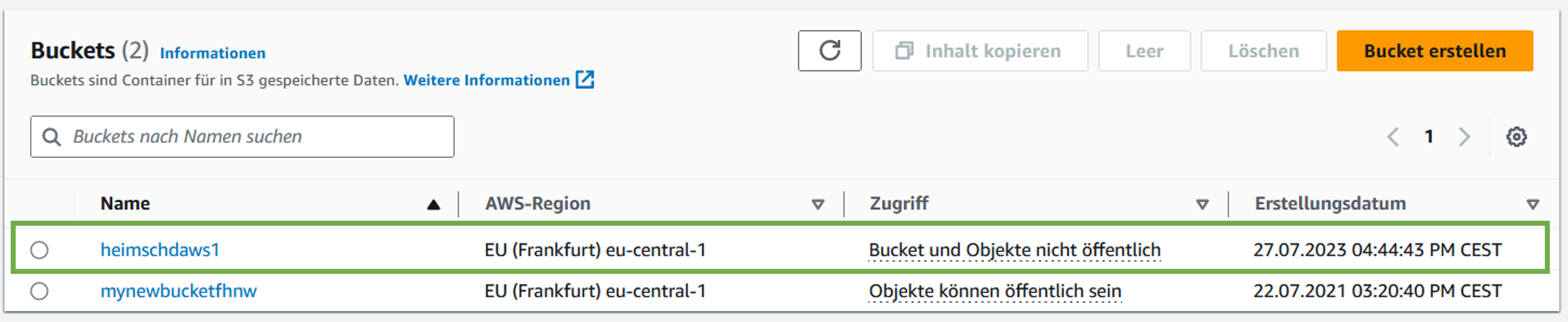This screenshot has height=322, width=1568.
Task: Sort by Zugriff column arrow
Action: (x=1202, y=205)
